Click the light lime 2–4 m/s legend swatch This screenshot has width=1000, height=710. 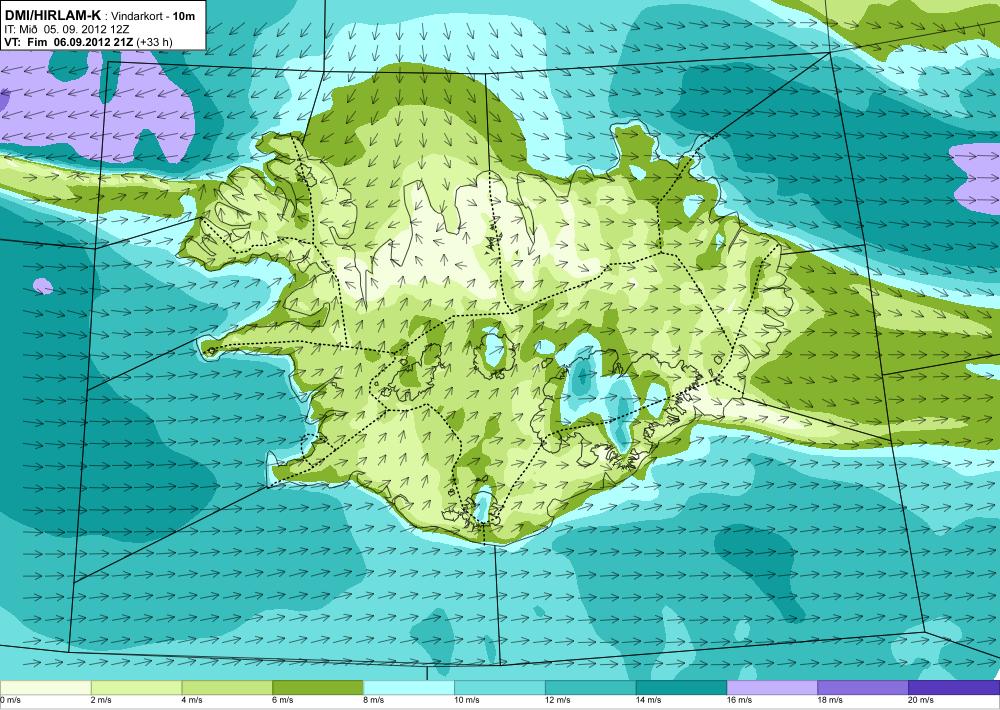click(x=136, y=688)
